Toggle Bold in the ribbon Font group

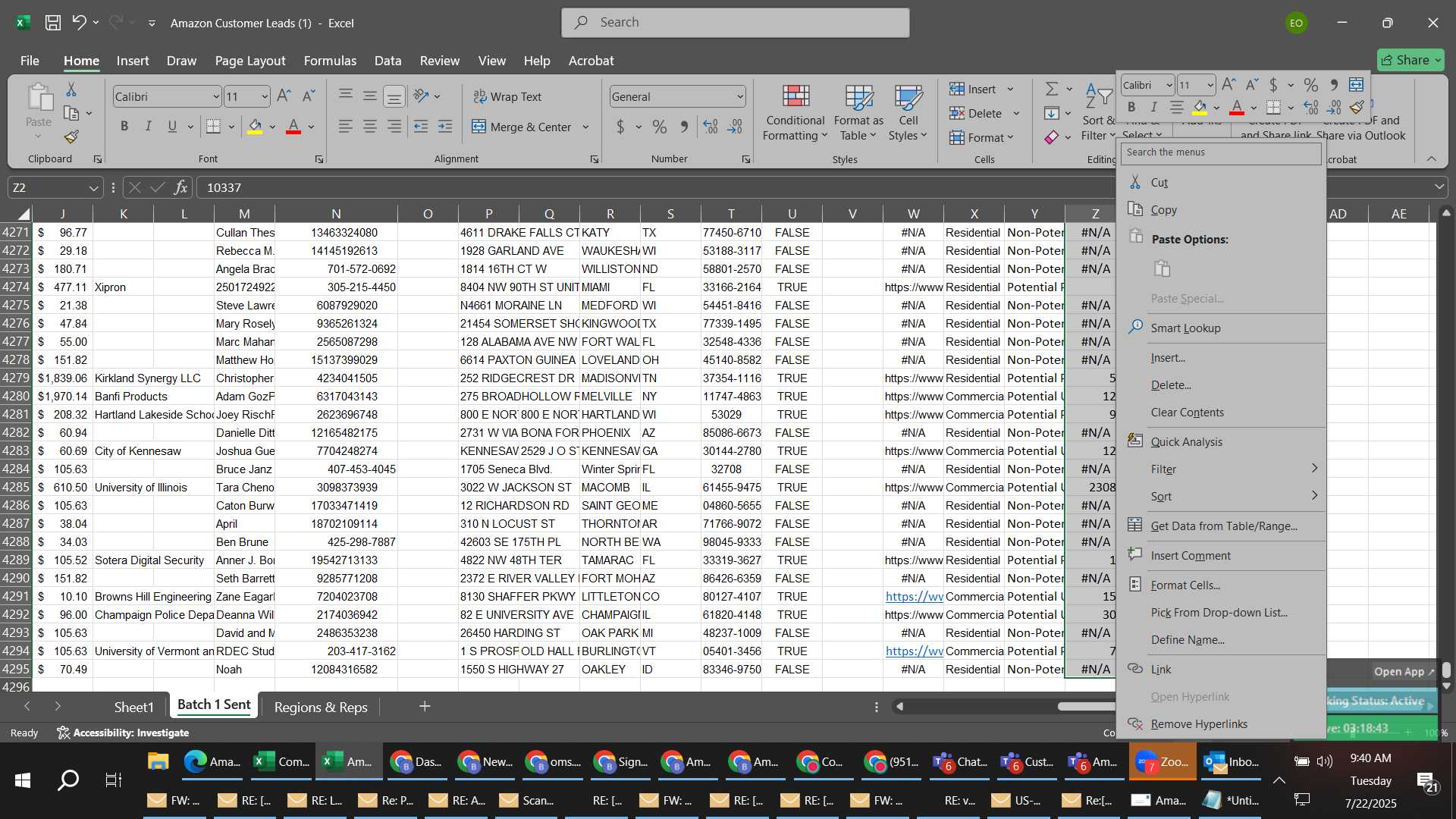pos(124,127)
